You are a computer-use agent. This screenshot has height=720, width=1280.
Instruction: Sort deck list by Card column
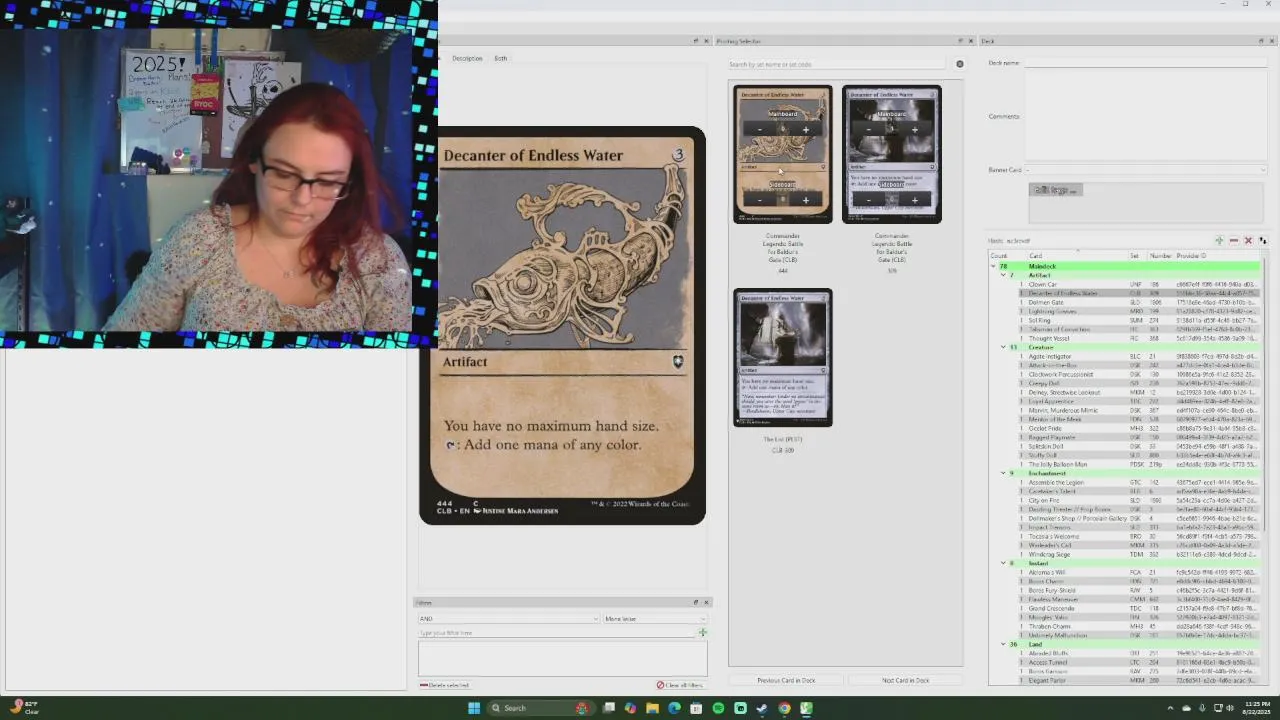point(1077,256)
